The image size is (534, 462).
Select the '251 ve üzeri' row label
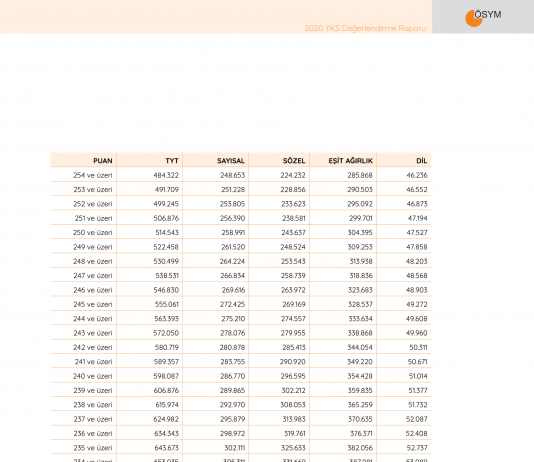click(x=93, y=218)
